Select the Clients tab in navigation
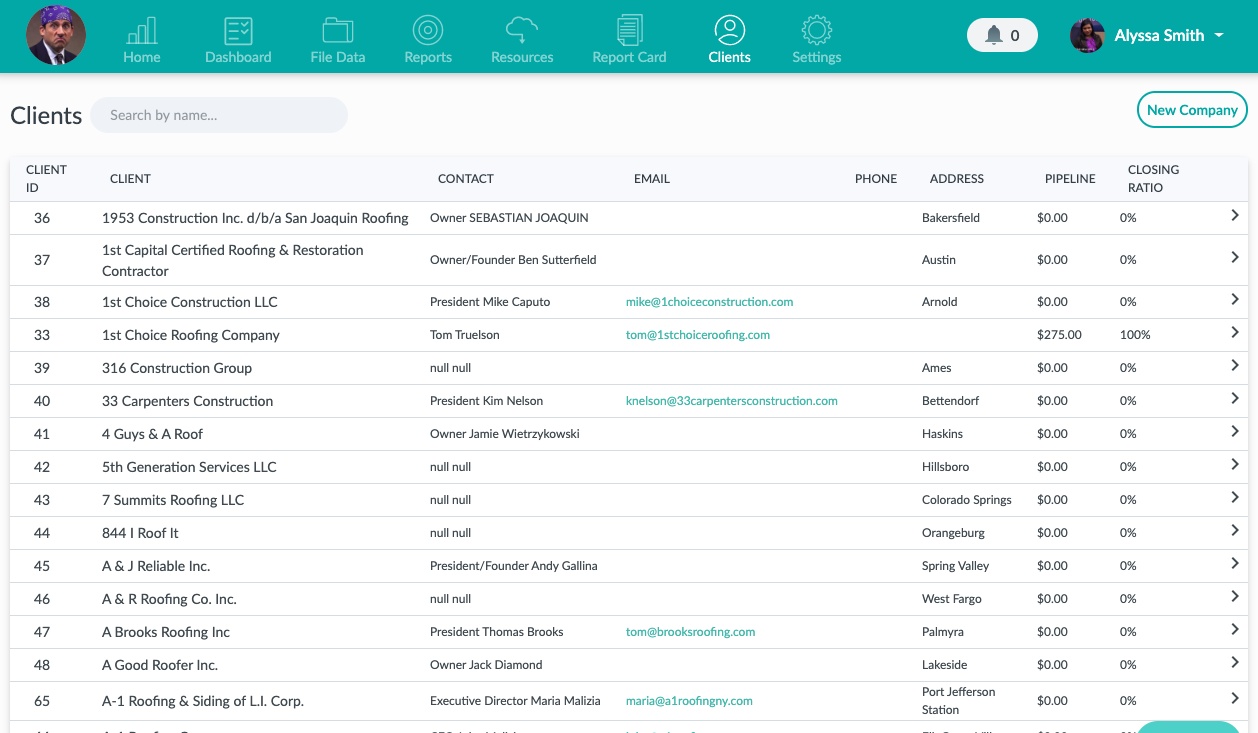The width and height of the screenshot is (1258, 733). (729, 40)
